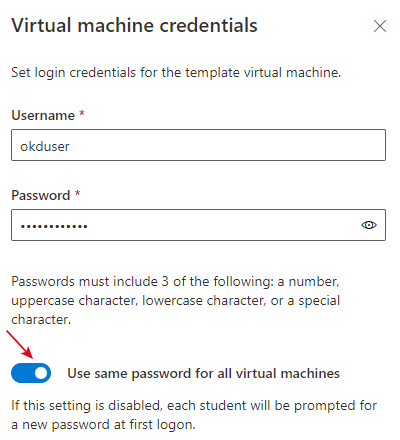Disable Use same password toggle switch

point(31,373)
